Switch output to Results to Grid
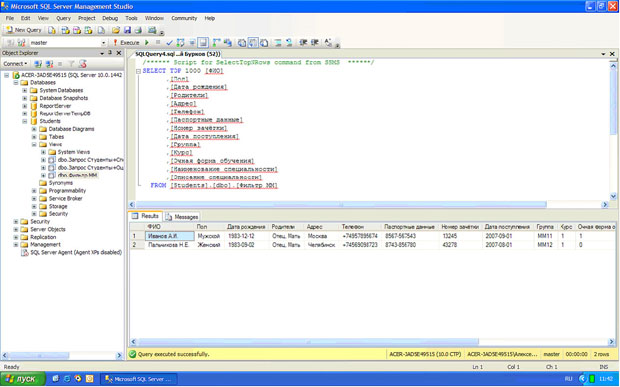The image size is (620, 387). tap(253, 43)
